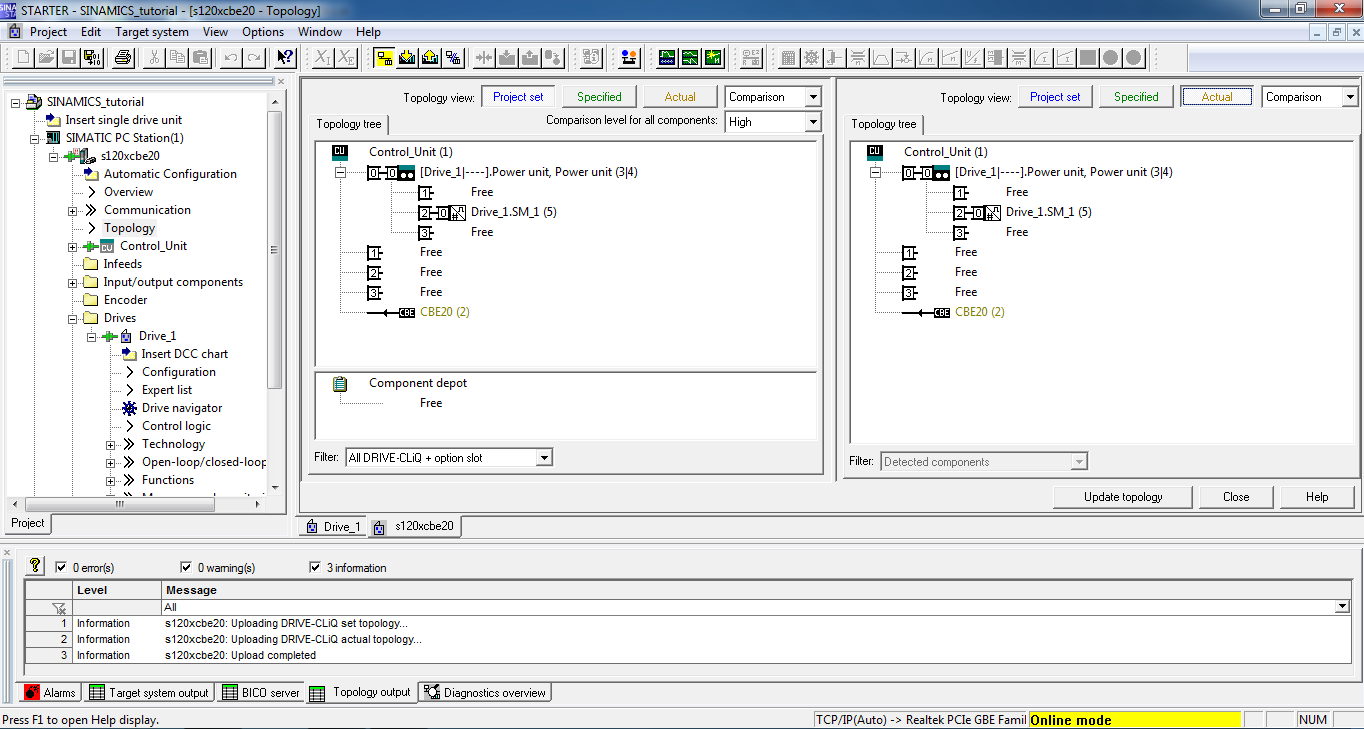Select Overview in the project tree

click(129, 192)
